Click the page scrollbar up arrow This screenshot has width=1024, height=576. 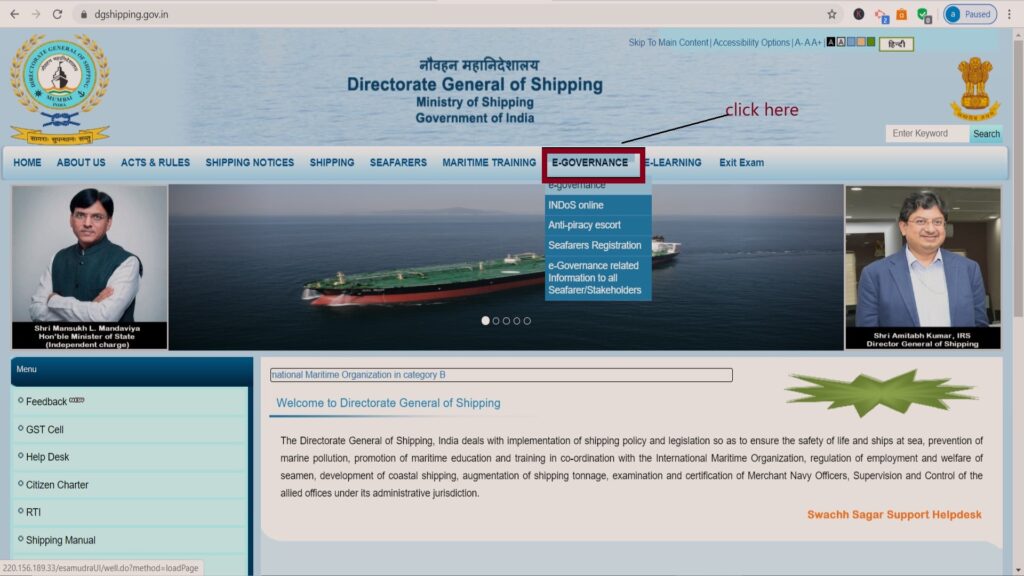coord(1017,33)
